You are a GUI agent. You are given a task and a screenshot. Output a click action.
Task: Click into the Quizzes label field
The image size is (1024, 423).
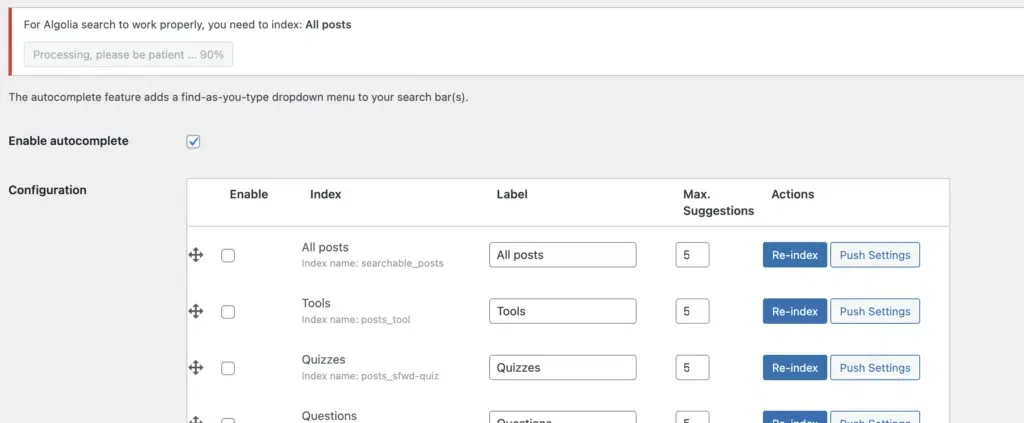(563, 368)
